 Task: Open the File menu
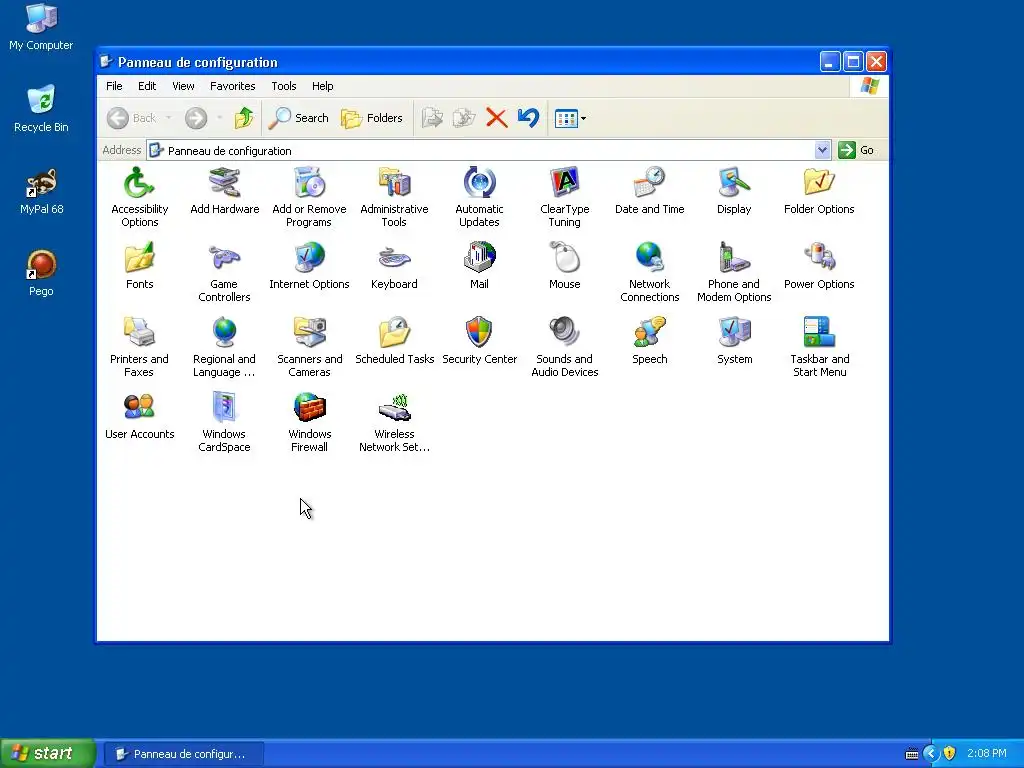pos(114,86)
